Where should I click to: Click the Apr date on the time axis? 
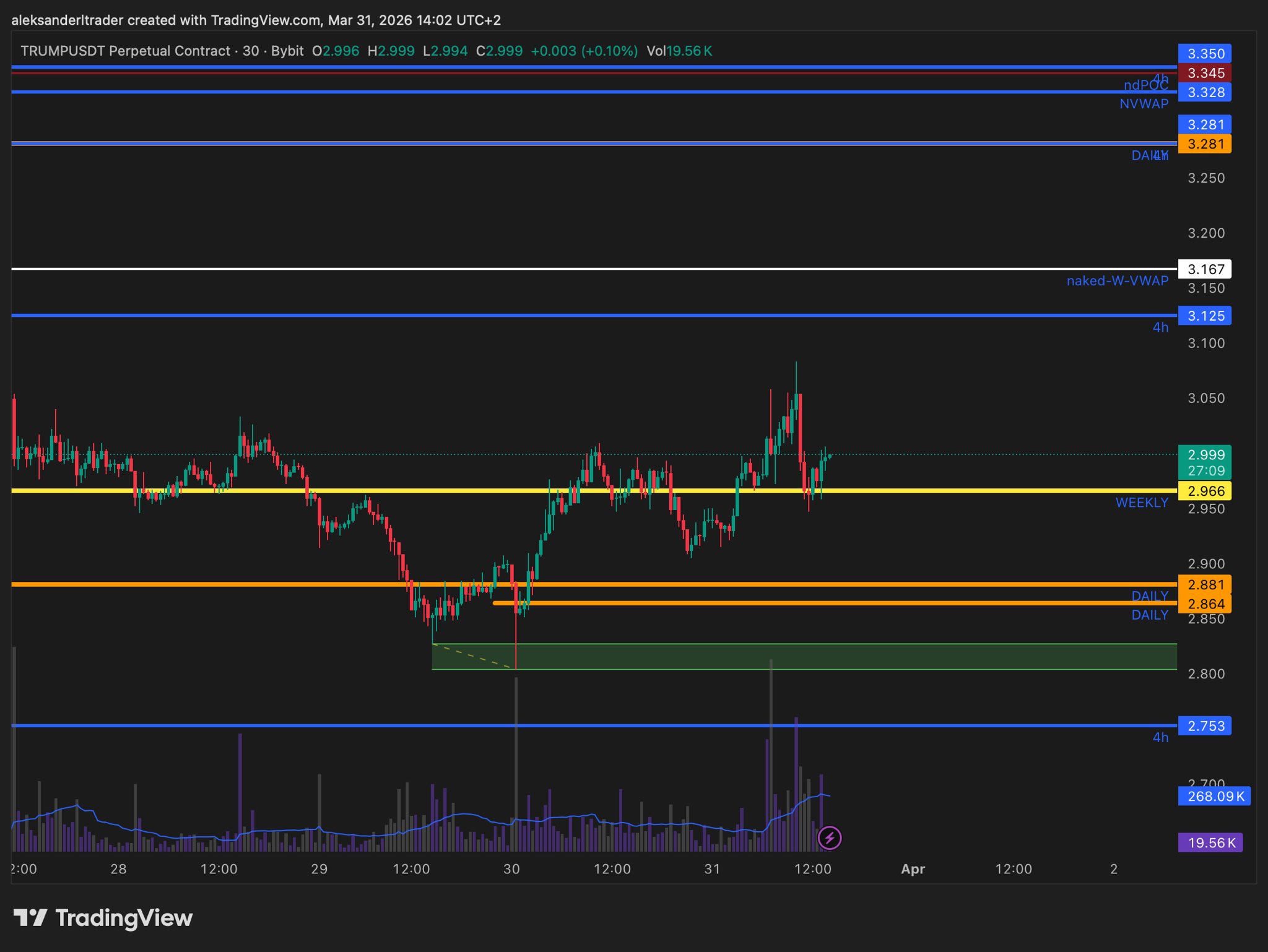click(x=913, y=869)
